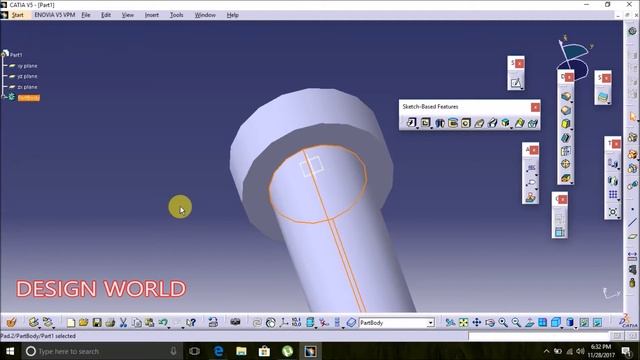Click Fit All In view icon
This screenshot has width=640, height=360.
coord(463,322)
